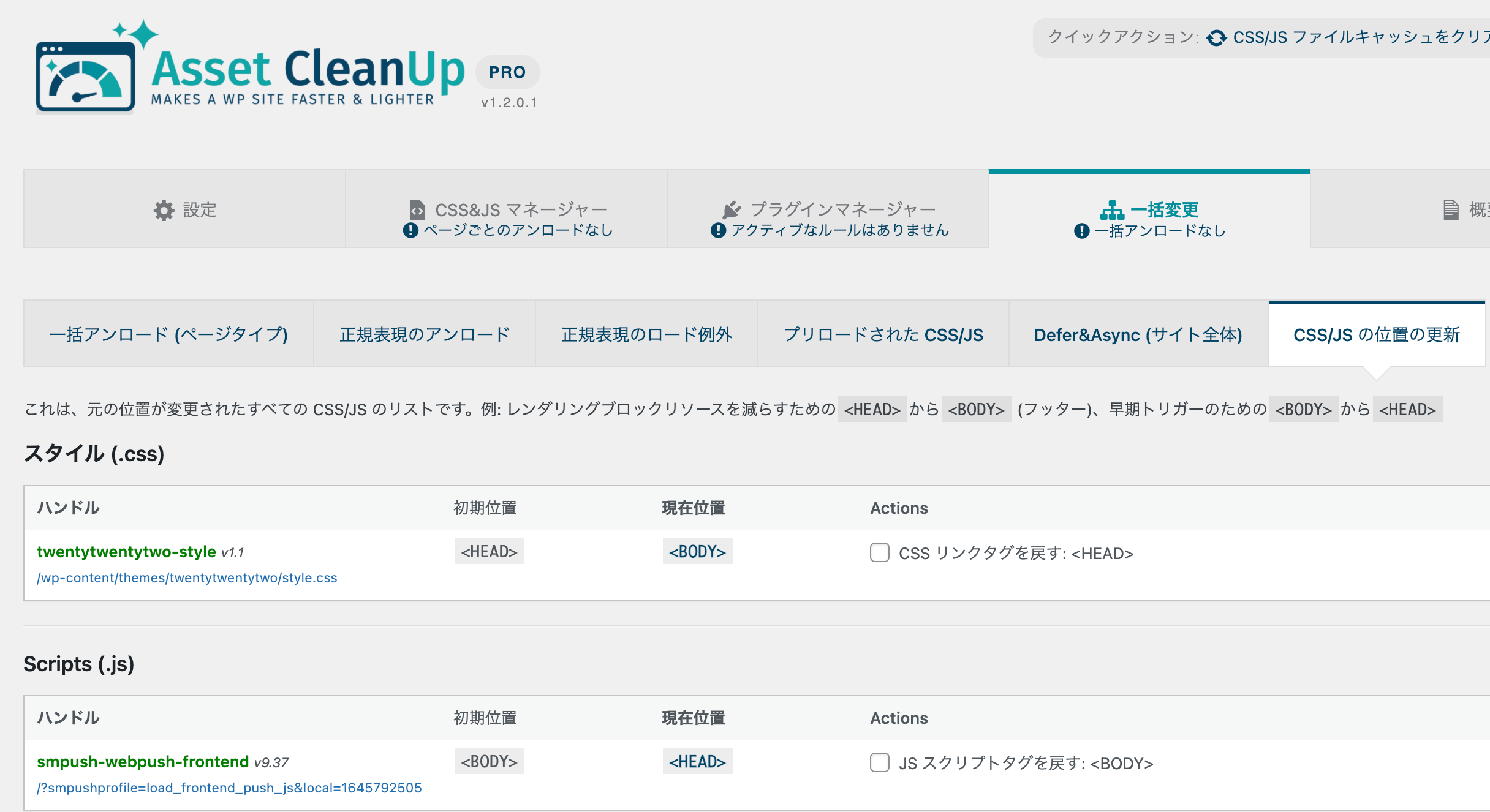Click the code file icon beside CSS&JS マネージャー
The height and width of the screenshot is (812, 1490).
[x=417, y=210]
